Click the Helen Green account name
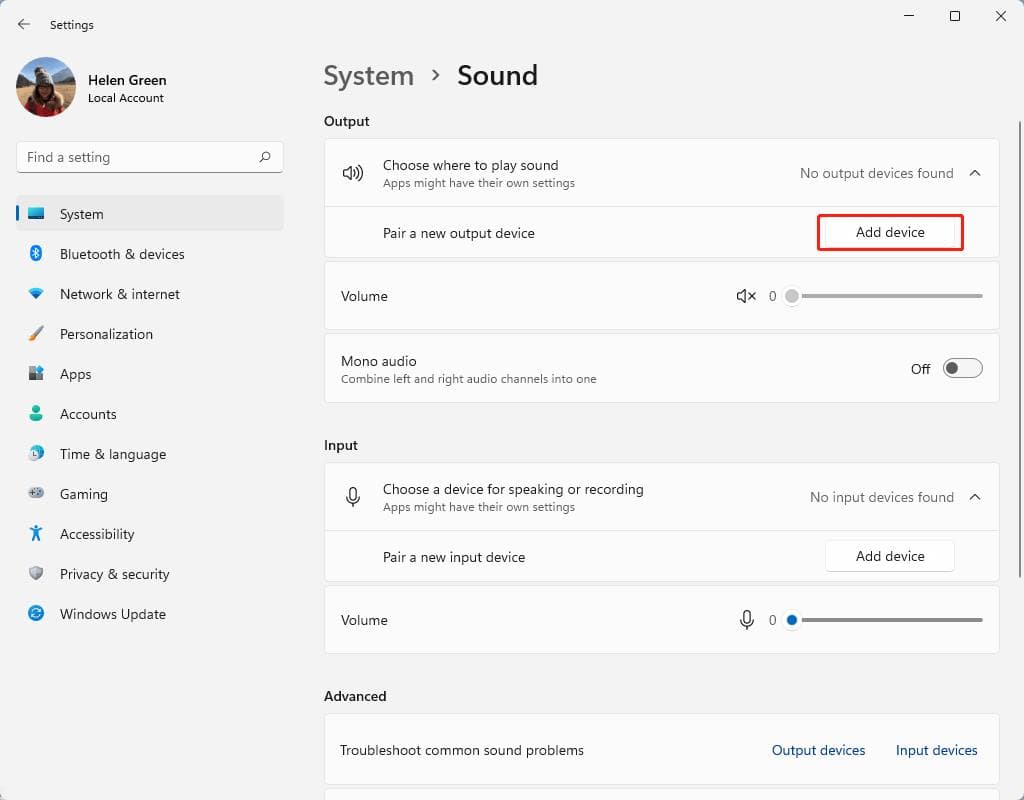1024x800 pixels. click(x=127, y=80)
